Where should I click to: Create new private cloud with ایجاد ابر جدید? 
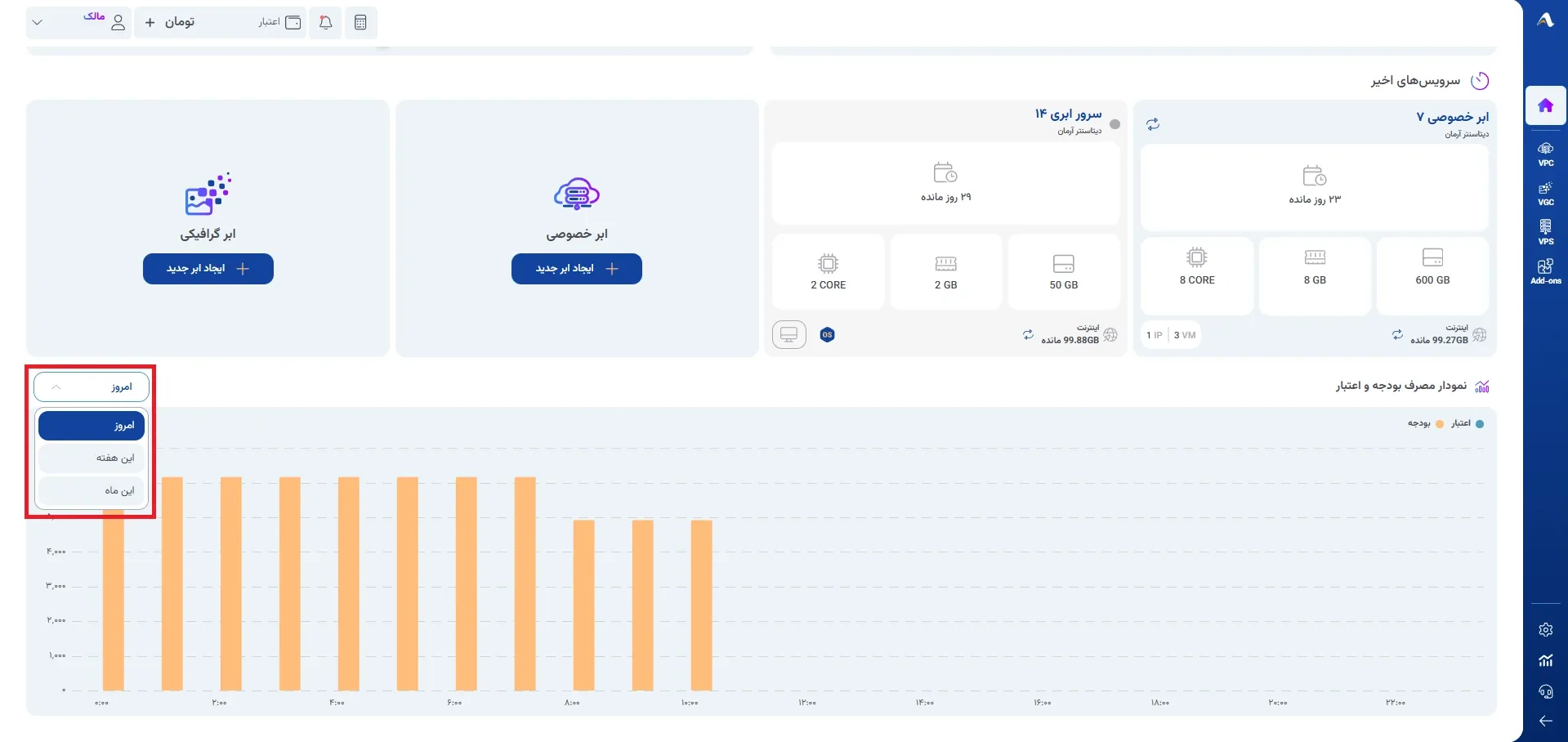pos(577,269)
